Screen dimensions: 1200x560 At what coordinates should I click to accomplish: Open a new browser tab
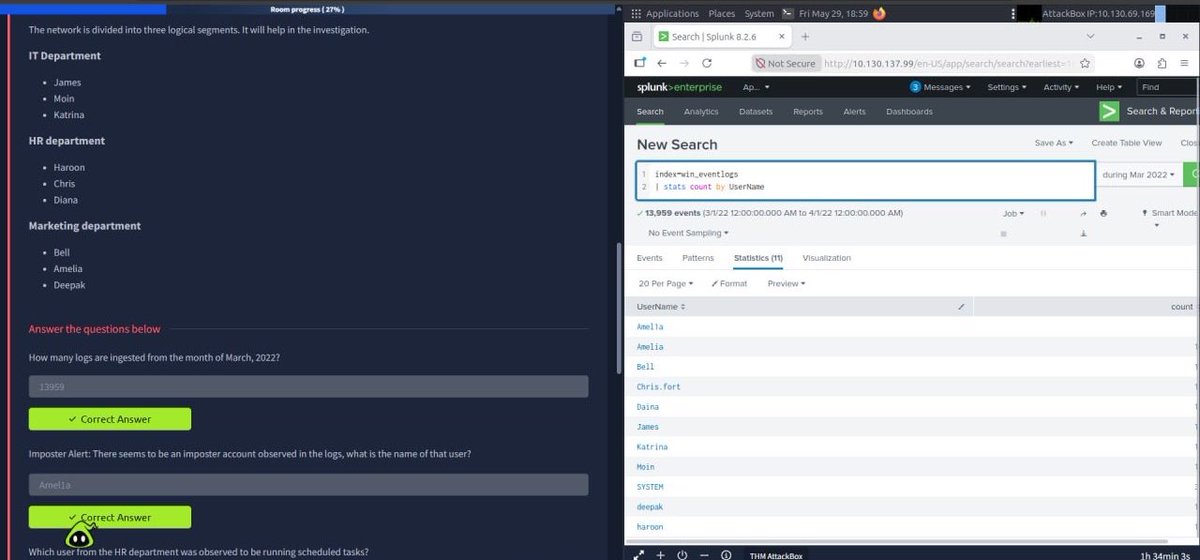(805, 37)
